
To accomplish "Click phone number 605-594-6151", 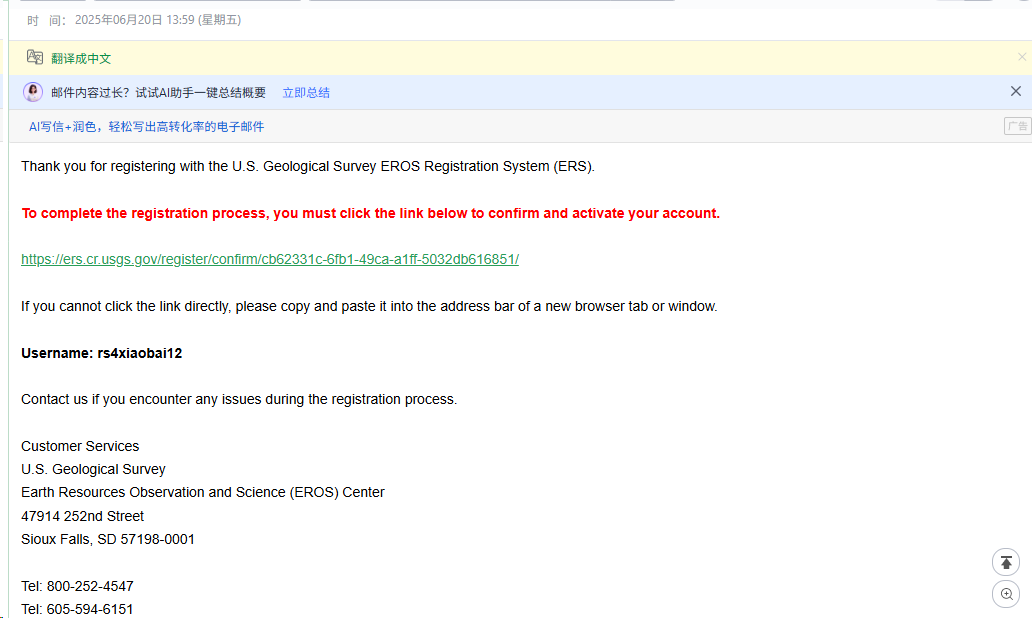I will point(90,609).
